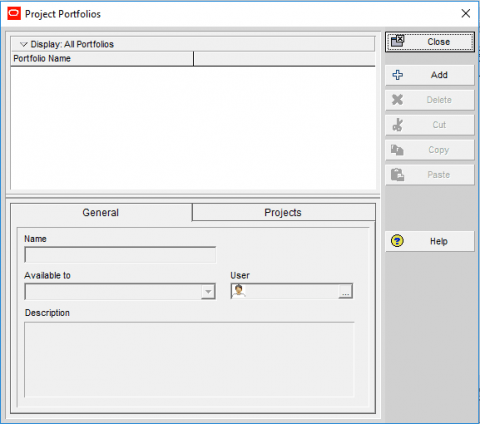Click the Paste clipboard icon
The height and width of the screenshot is (424, 480).
(397, 175)
